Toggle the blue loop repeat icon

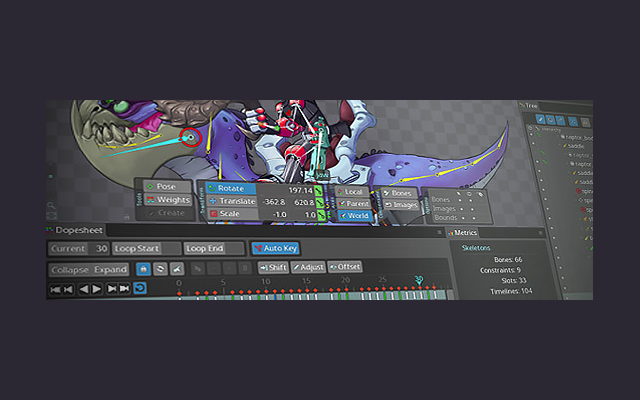click(x=140, y=288)
